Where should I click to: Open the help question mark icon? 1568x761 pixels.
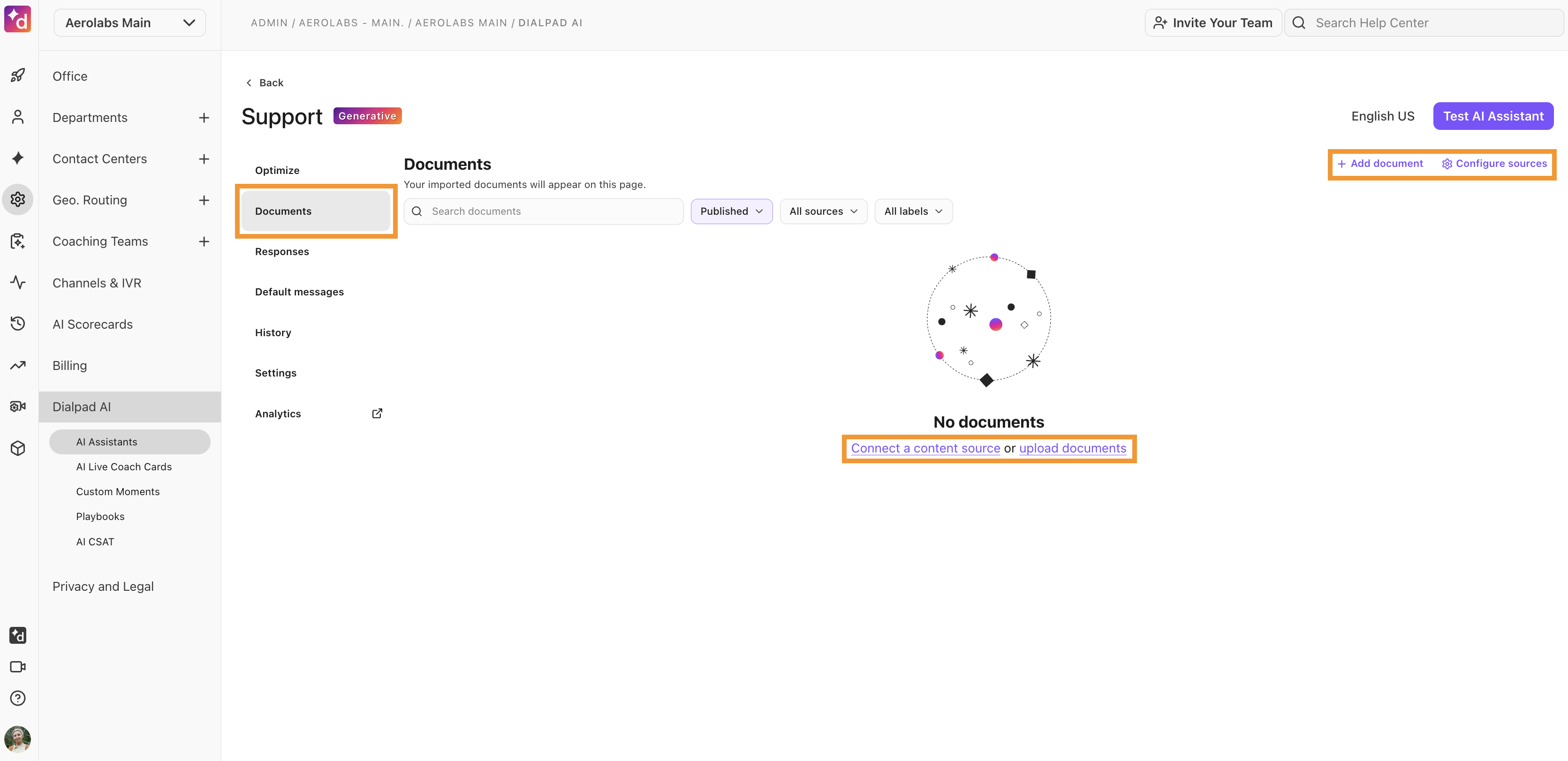(x=18, y=698)
